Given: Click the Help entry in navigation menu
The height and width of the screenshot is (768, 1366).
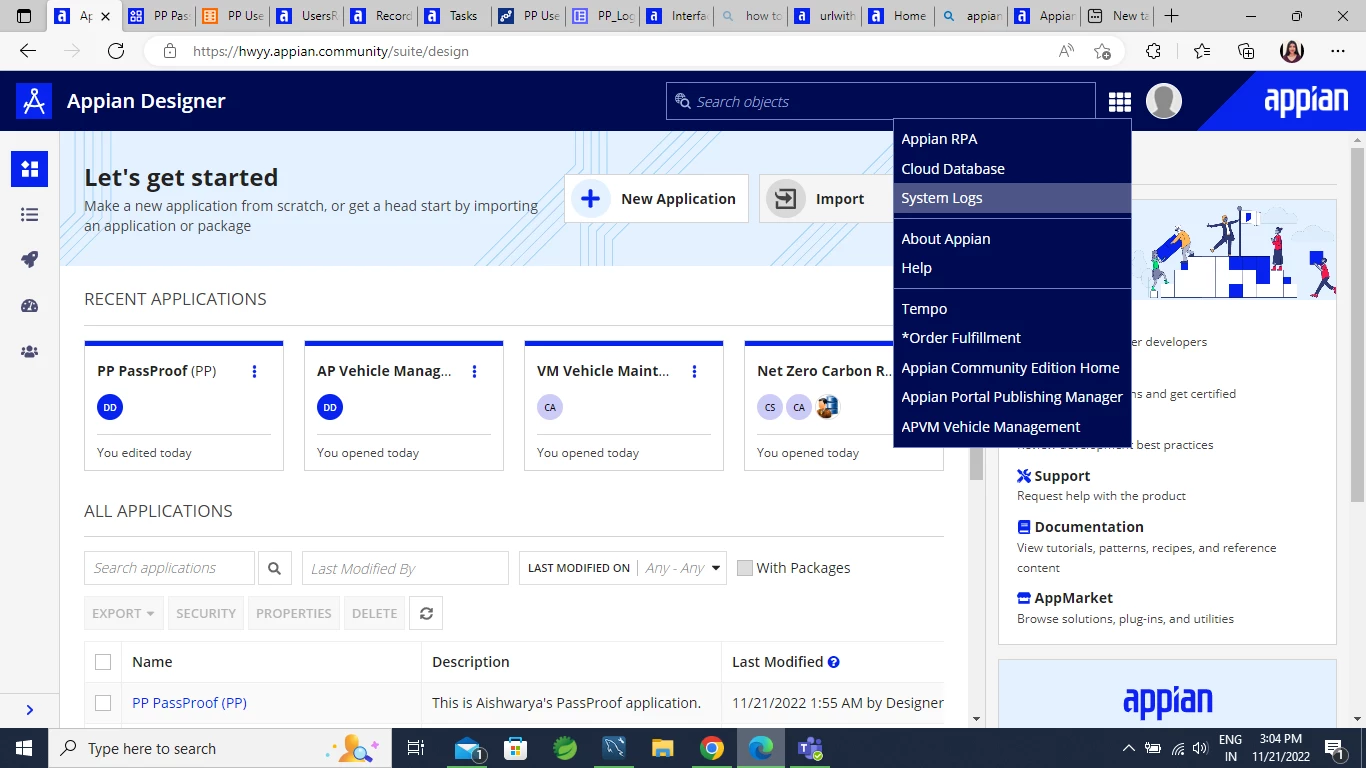Looking at the screenshot, I should click(x=1012, y=268).
